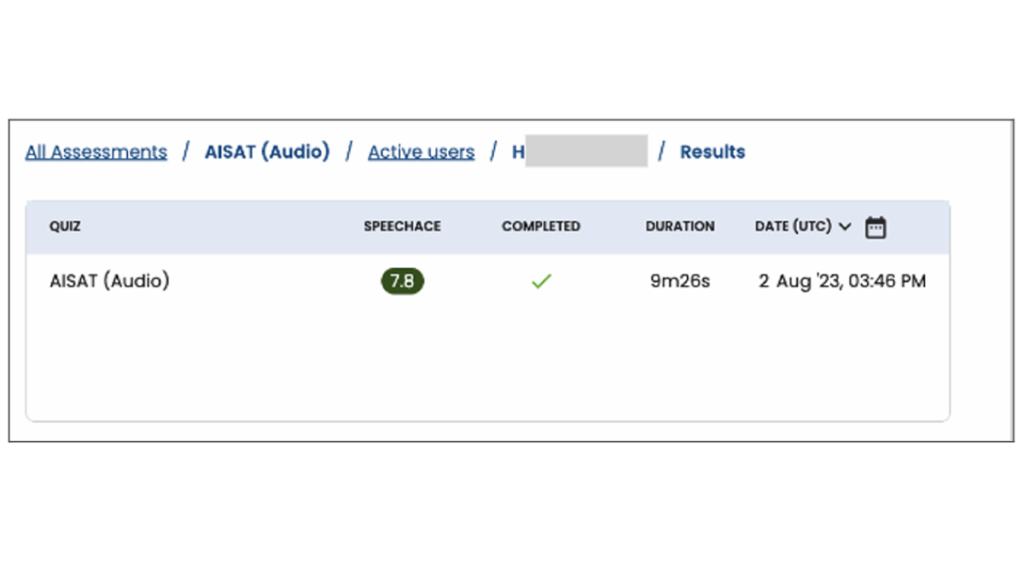The height and width of the screenshot is (576, 1024).
Task: Click the 7.8 Speechace score badge
Action: (x=402, y=281)
